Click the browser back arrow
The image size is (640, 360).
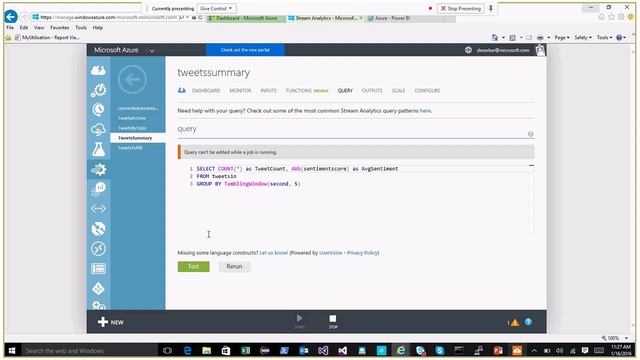[x=11, y=17]
